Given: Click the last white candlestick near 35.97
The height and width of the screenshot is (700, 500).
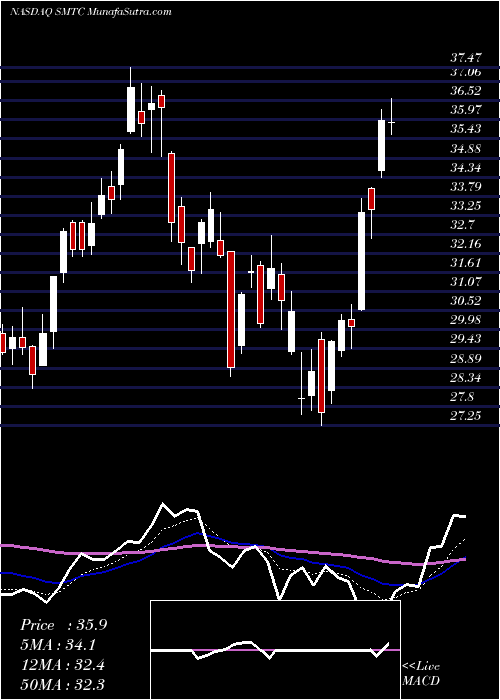Looking at the screenshot, I should point(381,146).
